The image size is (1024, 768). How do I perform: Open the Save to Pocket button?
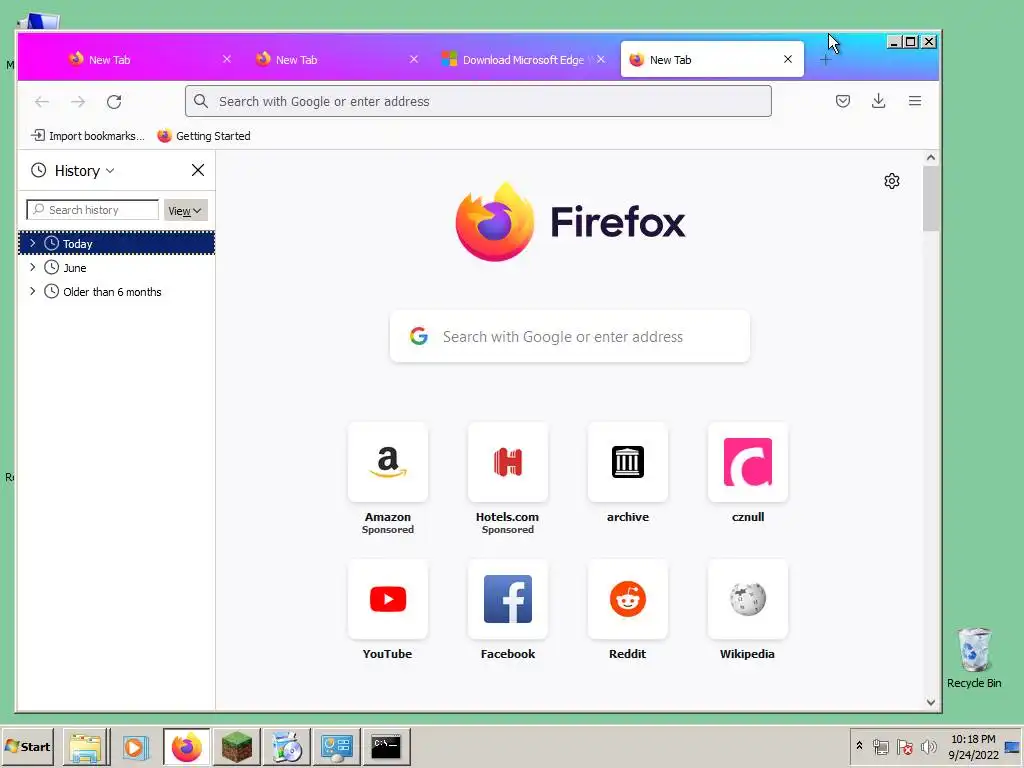pos(842,101)
